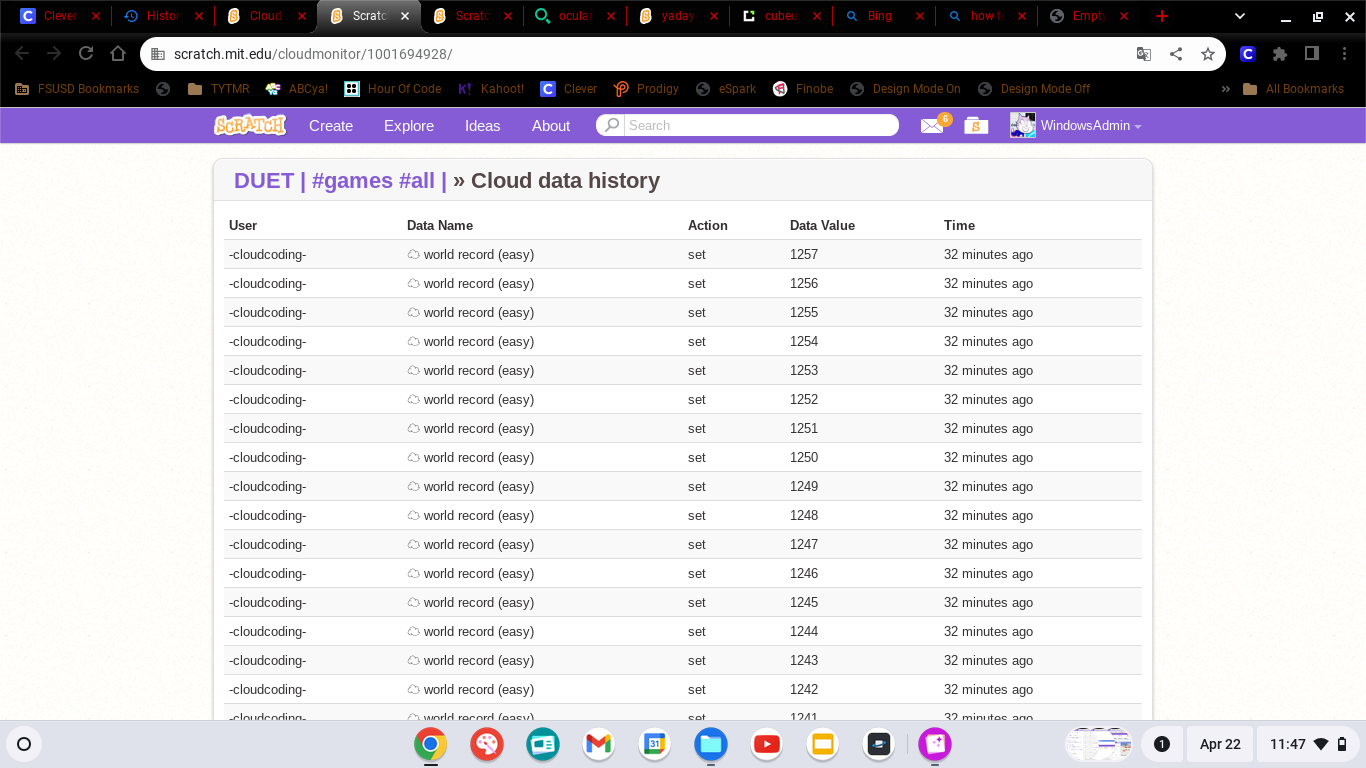
Task: Select the Create menu item
Action: click(331, 126)
